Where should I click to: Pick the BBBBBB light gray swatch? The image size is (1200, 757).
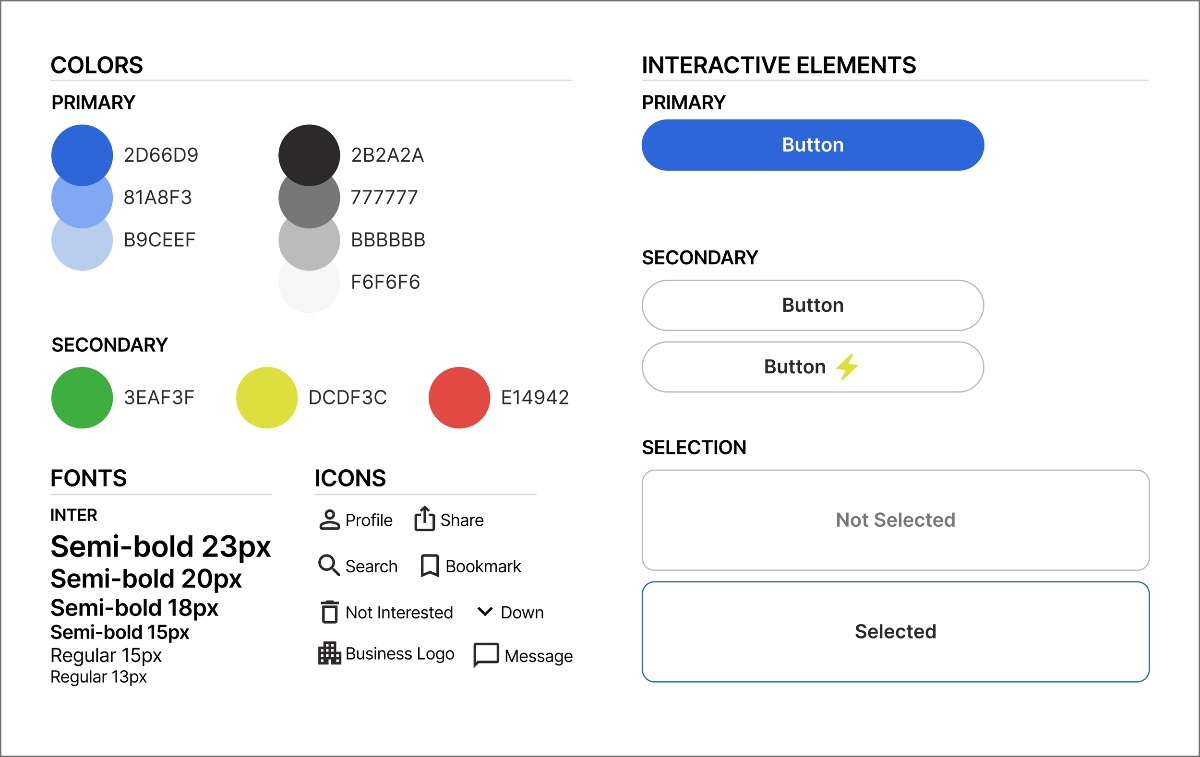[309, 247]
